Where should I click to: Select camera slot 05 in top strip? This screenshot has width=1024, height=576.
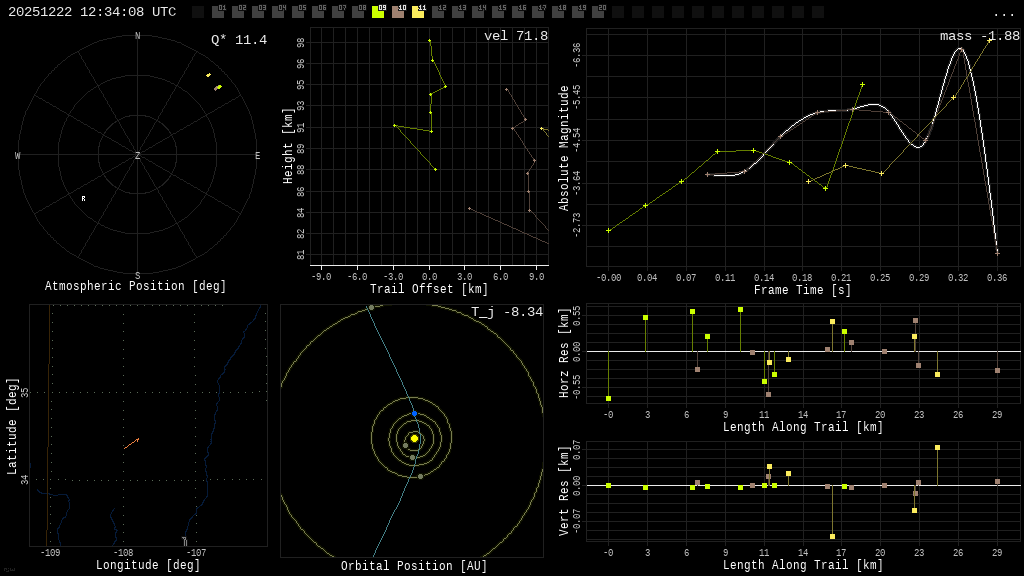(x=298, y=12)
